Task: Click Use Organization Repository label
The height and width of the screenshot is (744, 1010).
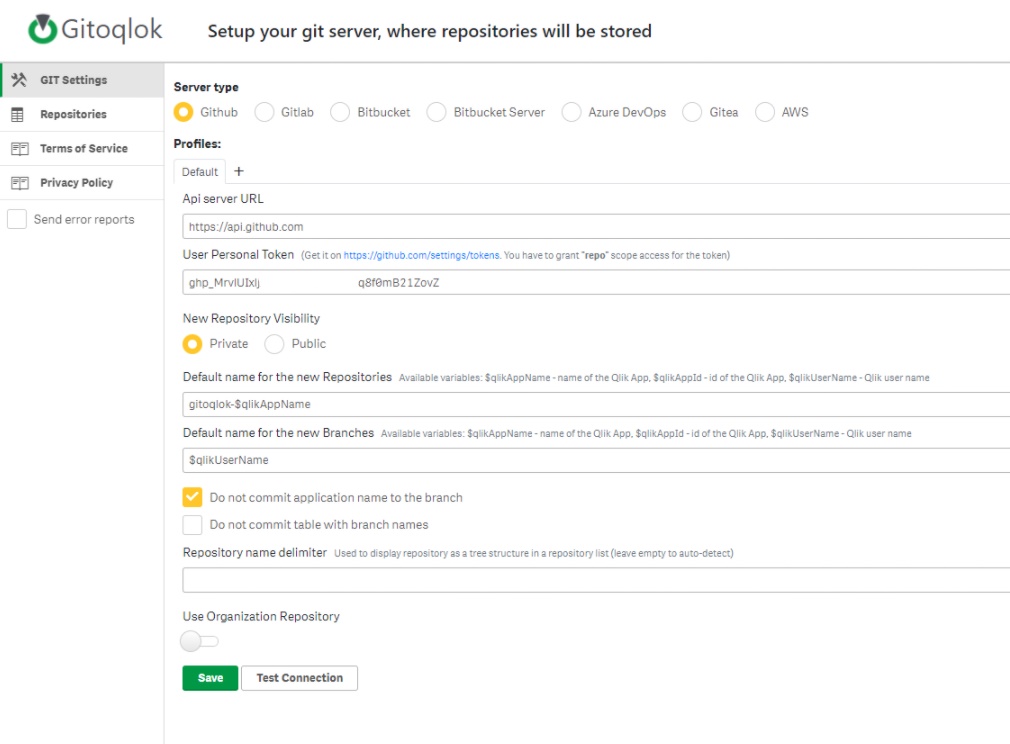Action: [261, 616]
